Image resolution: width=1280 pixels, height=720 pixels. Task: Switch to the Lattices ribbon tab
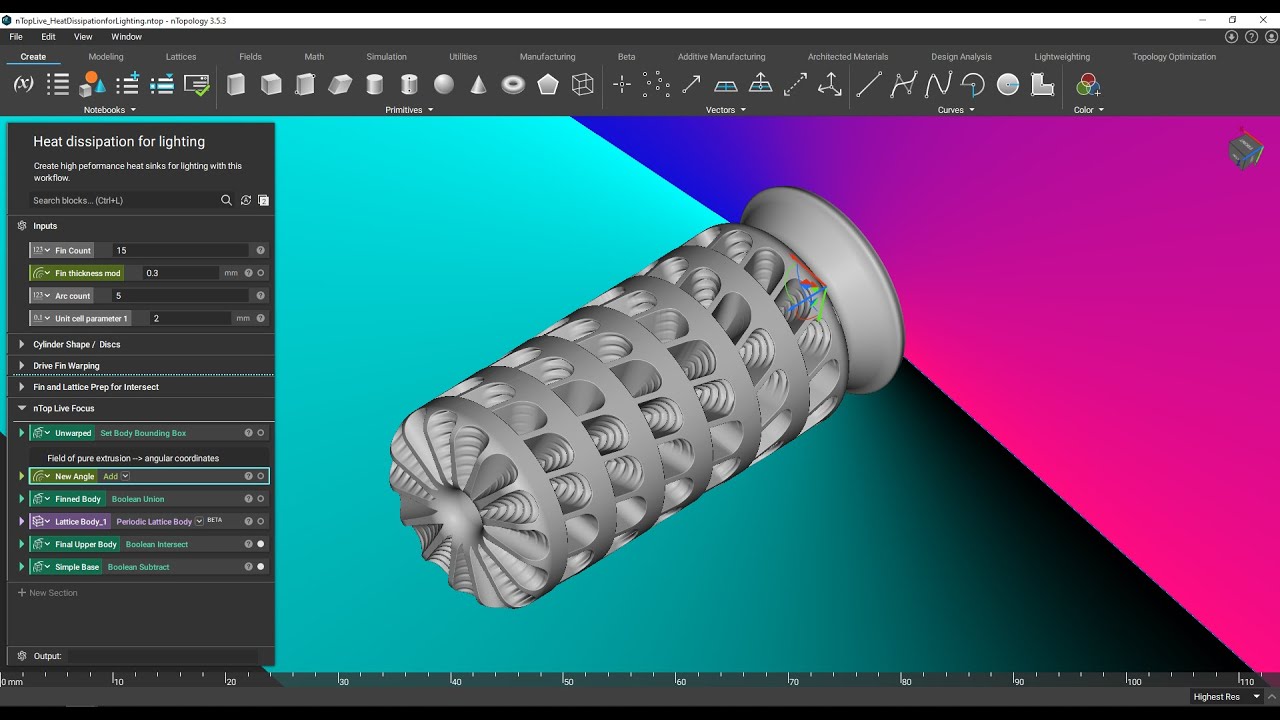pyautogui.click(x=181, y=57)
